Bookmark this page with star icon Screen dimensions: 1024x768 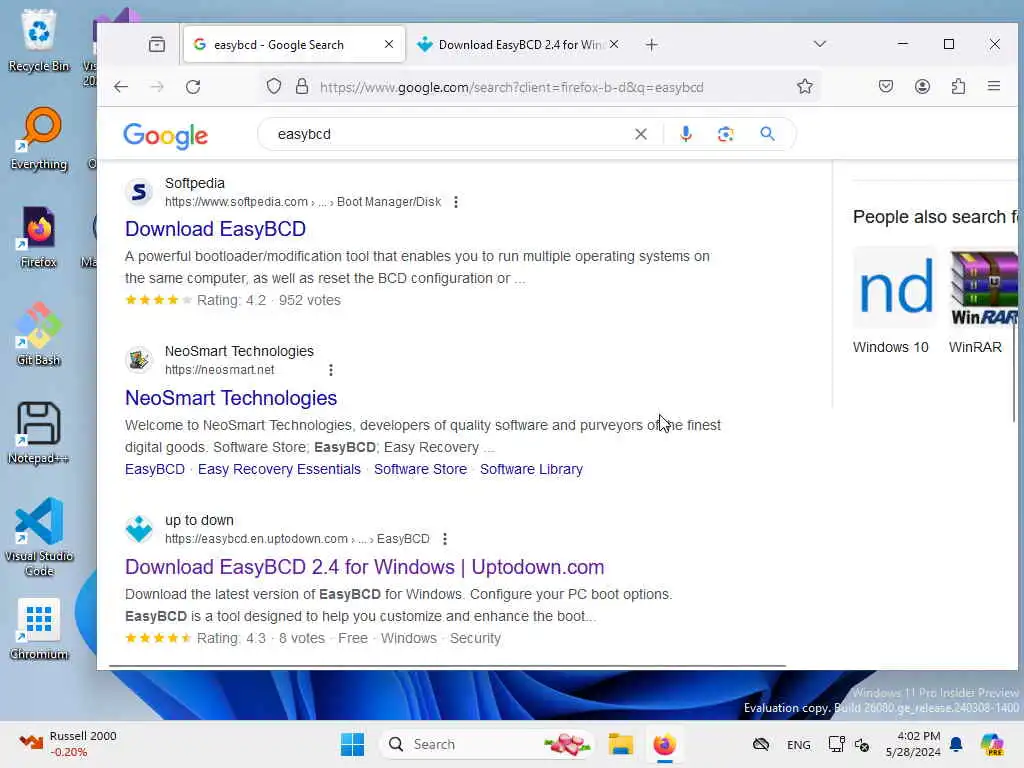click(805, 86)
